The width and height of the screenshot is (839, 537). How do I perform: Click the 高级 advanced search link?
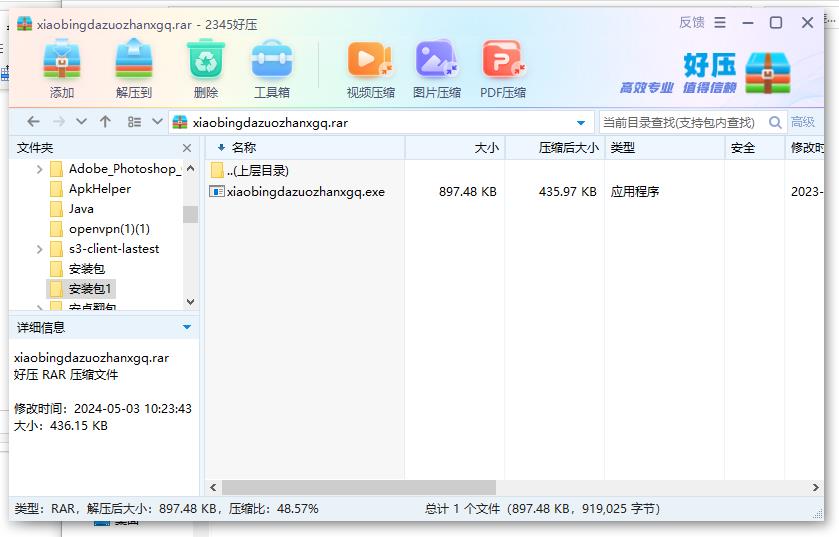coord(803,122)
